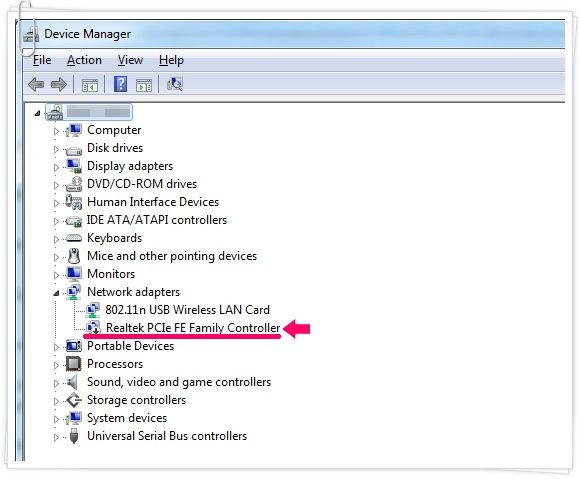The image size is (579, 479).
Task: Select the Monitors label
Action: pyautogui.click(x=111, y=274)
